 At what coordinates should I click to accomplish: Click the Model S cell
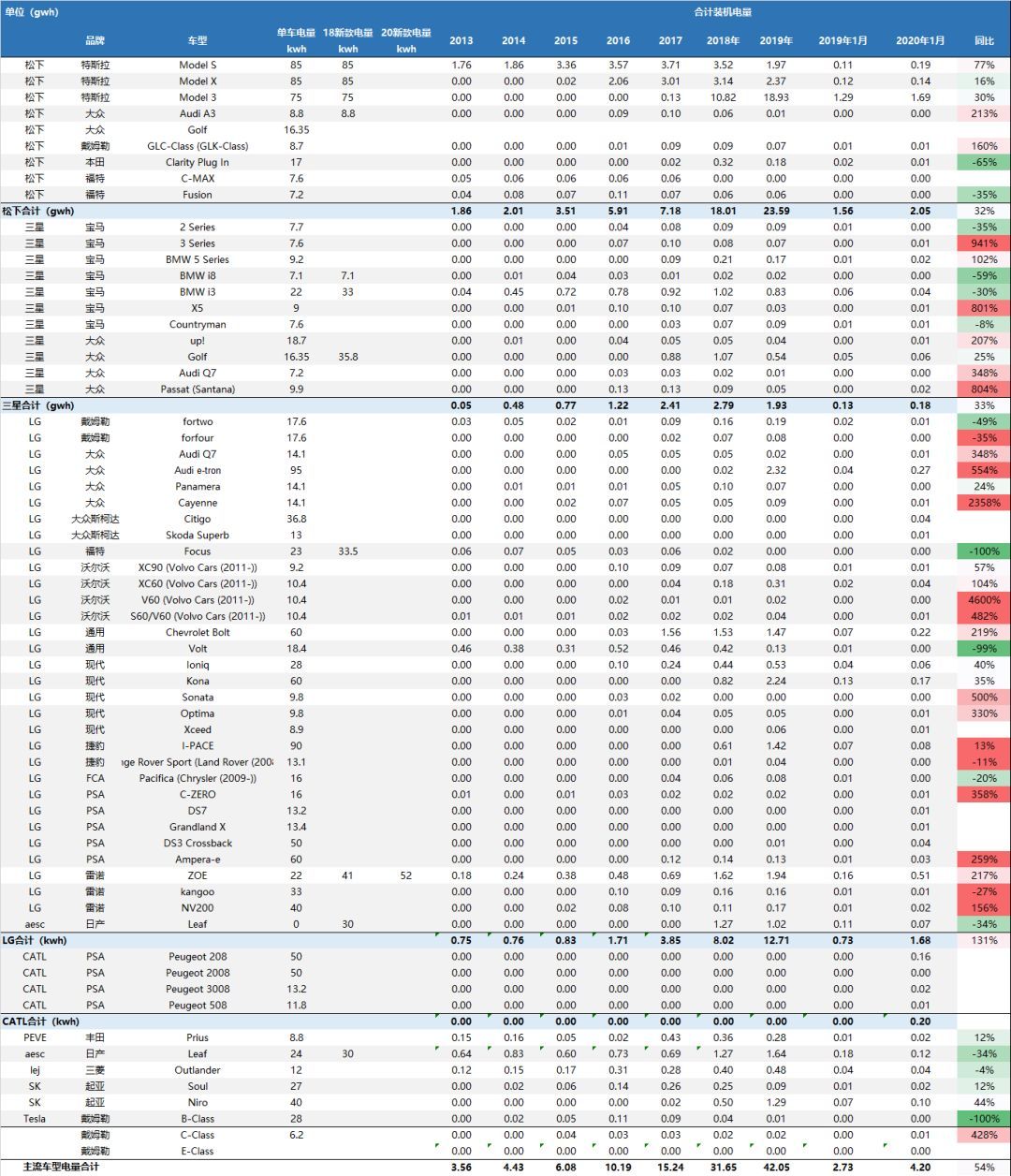(198, 66)
